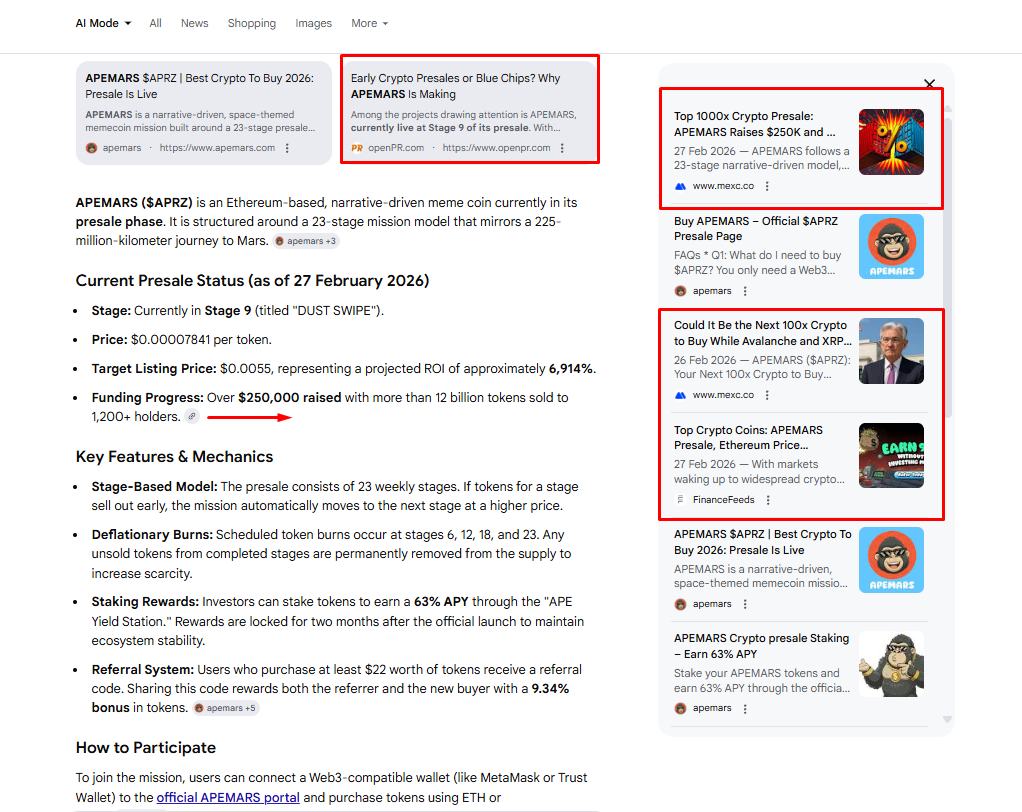Viewport: 1022px width, 812px height.
Task: Open APEMARS $APRZ Best Crypto source card
Action: coord(204,113)
